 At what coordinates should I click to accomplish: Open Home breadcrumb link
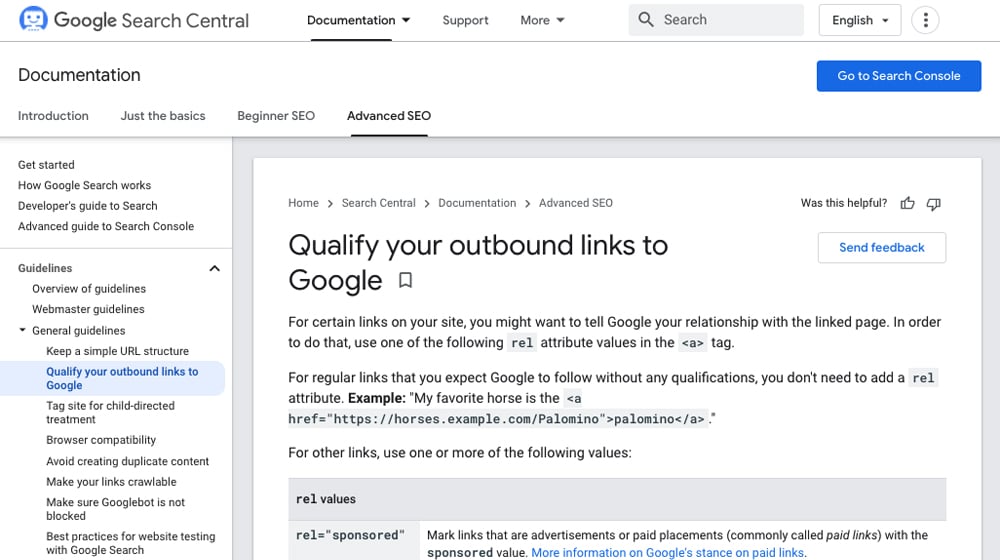303,203
